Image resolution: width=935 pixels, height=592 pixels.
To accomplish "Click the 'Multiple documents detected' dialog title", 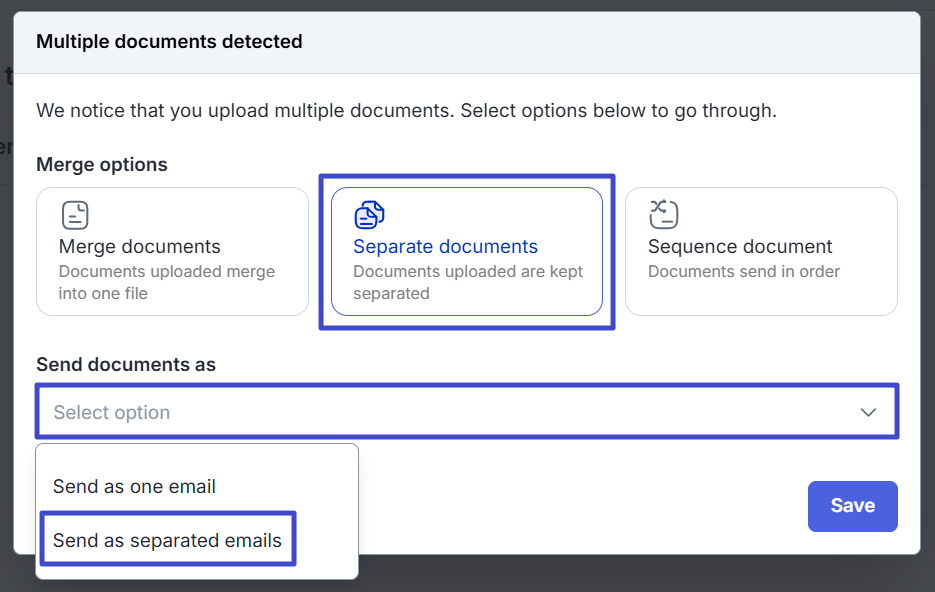I will tap(169, 42).
